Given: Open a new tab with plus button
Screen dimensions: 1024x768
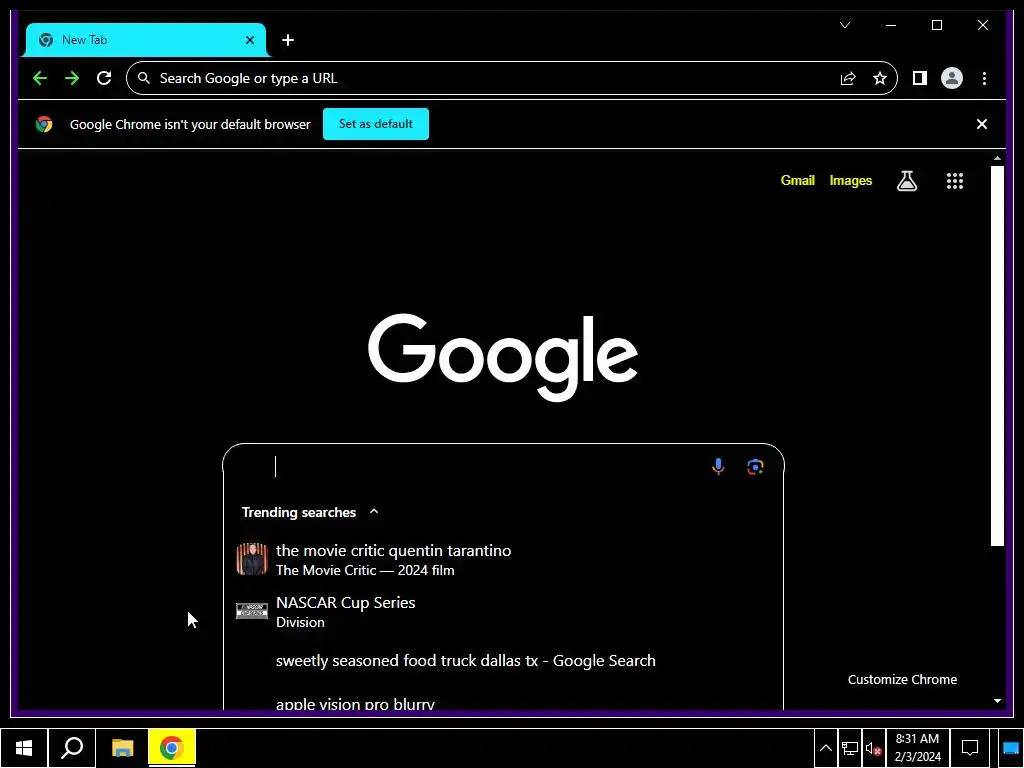Looking at the screenshot, I should click(288, 40).
